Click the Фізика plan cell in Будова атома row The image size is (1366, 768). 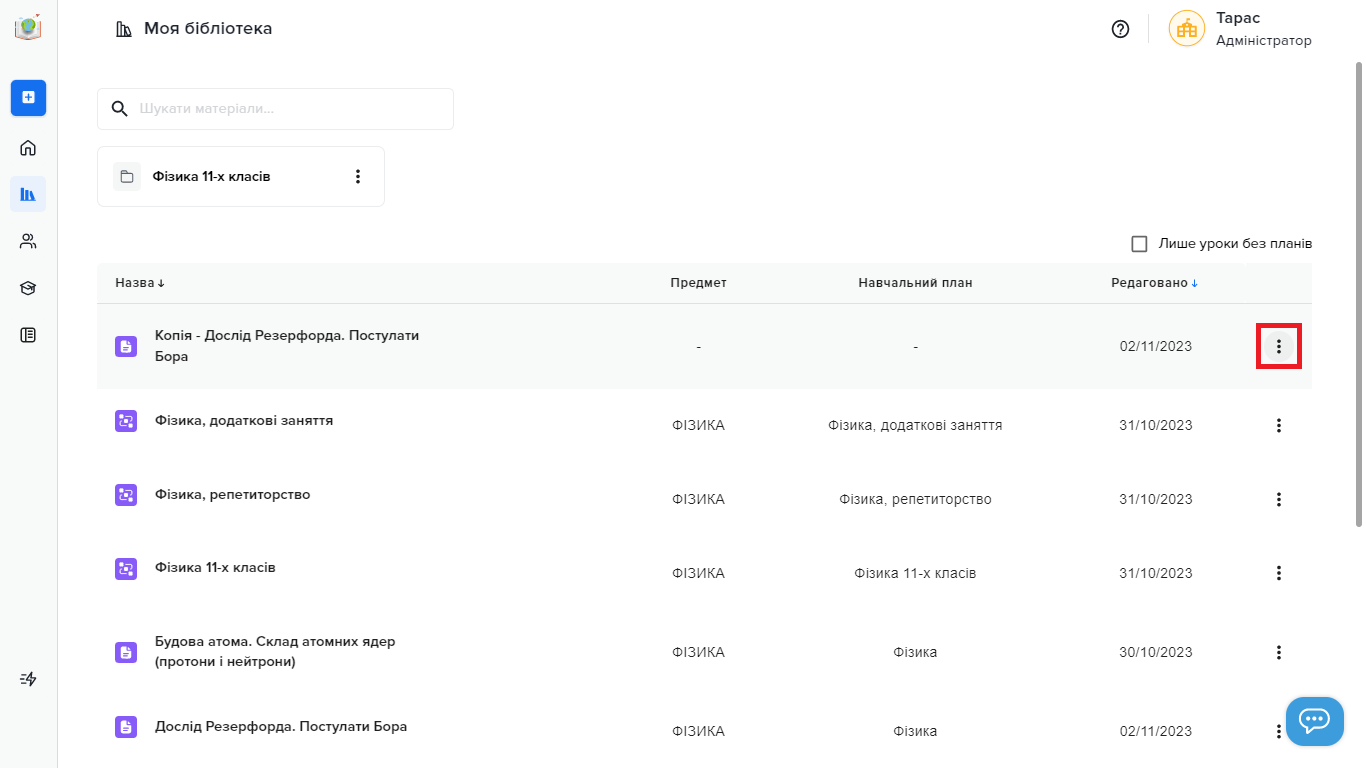coord(915,653)
